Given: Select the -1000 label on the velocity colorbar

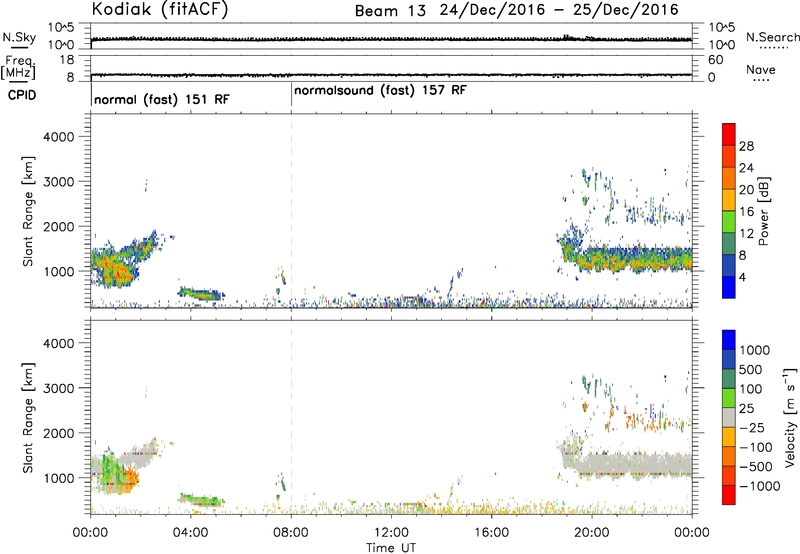Looking at the screenshot, I should tap(760, 486).
